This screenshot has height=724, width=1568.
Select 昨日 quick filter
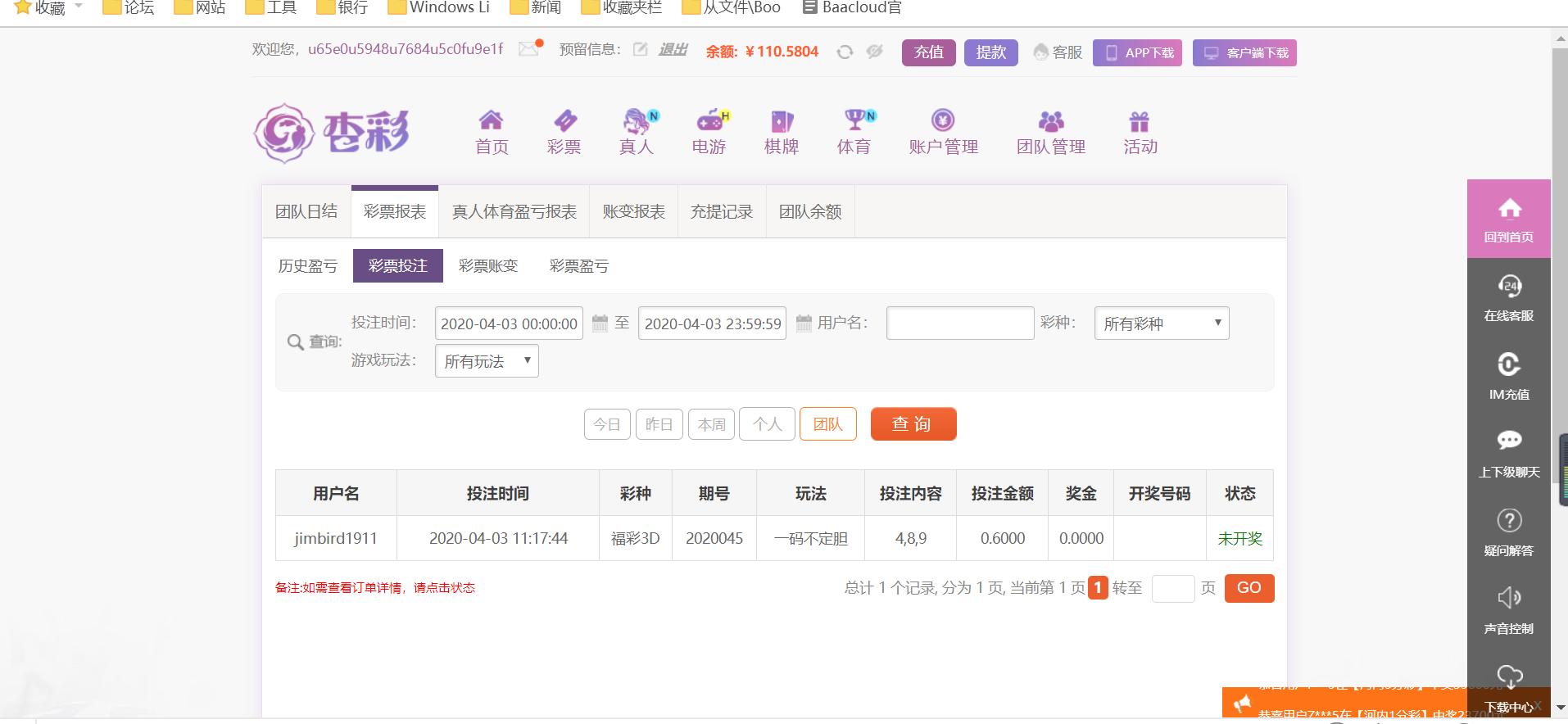[x=659, y=424]
